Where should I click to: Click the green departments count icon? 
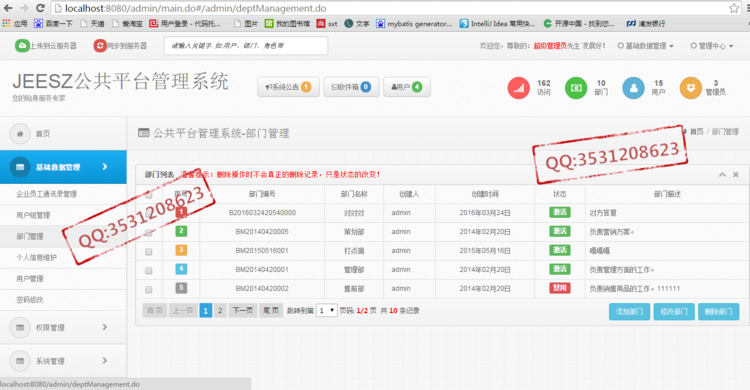click(x=576, y=88)
